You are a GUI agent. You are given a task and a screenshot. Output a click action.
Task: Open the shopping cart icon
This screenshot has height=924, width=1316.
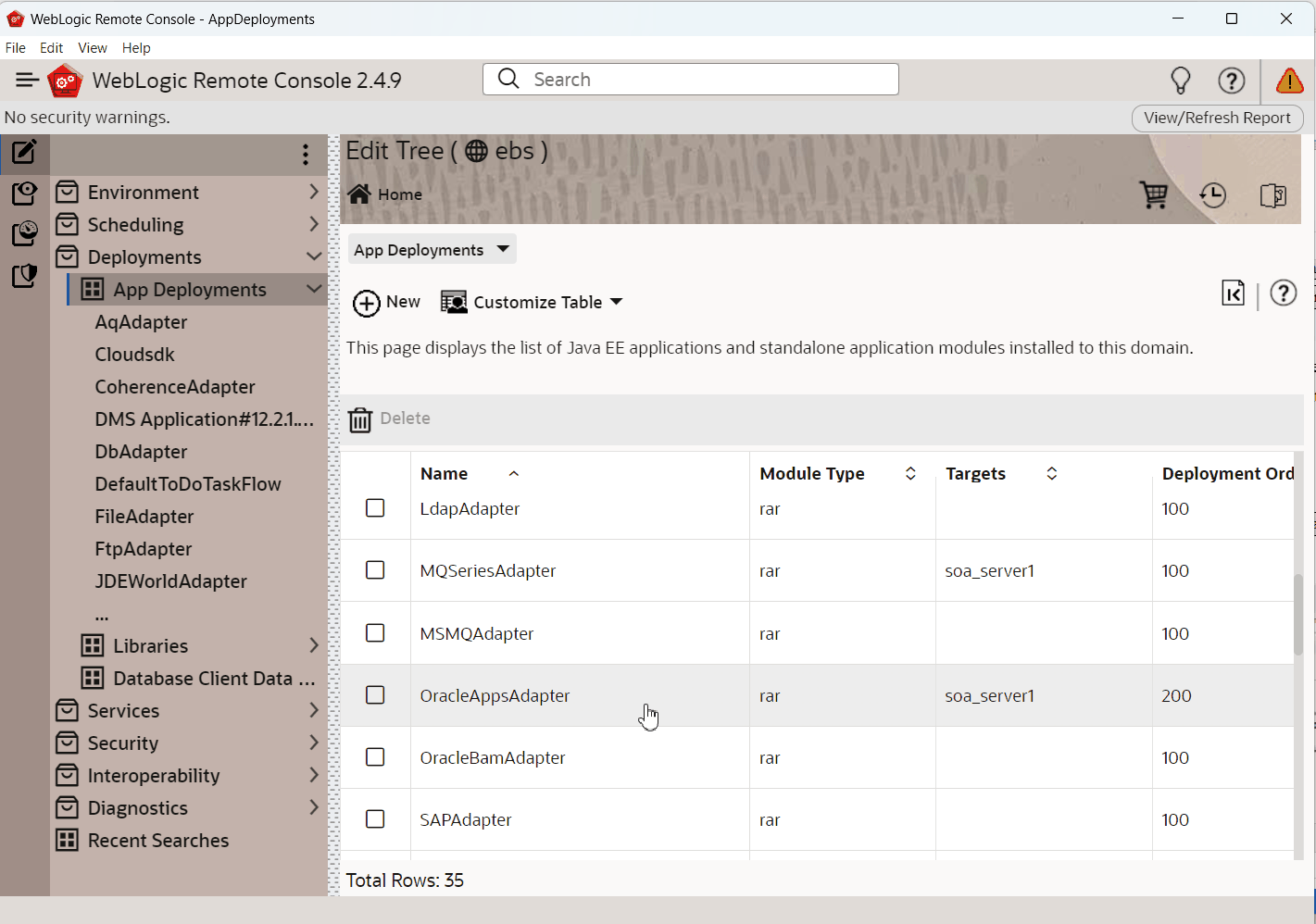click(1154, 195)
